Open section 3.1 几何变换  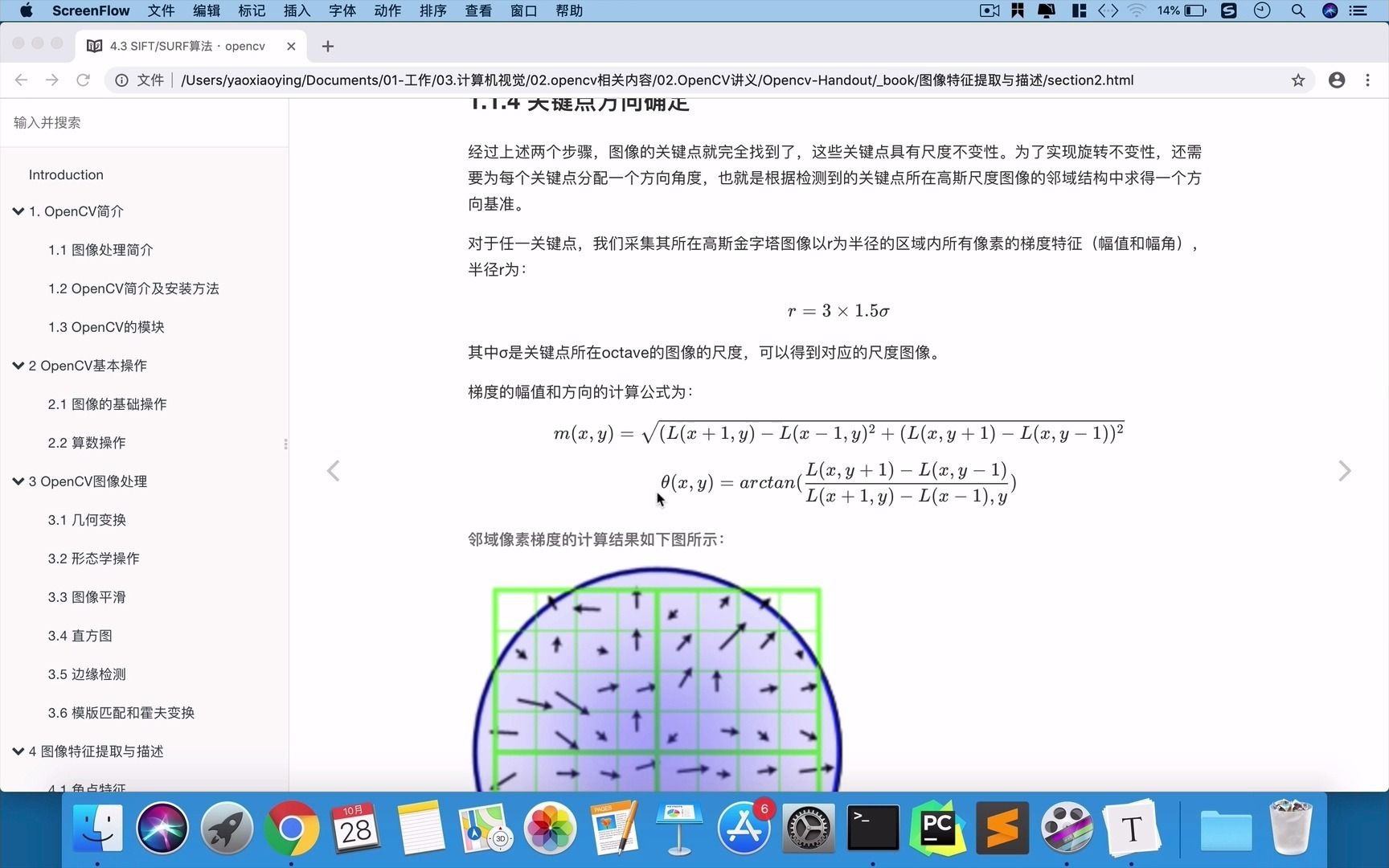click(87, 520)
